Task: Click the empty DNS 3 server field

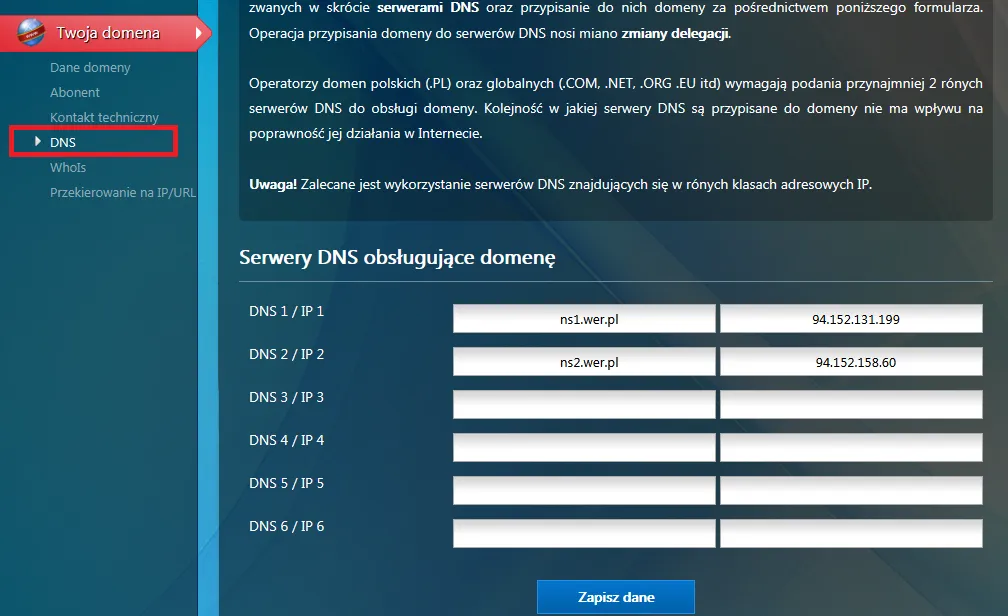Action: (x=584, y=403)
